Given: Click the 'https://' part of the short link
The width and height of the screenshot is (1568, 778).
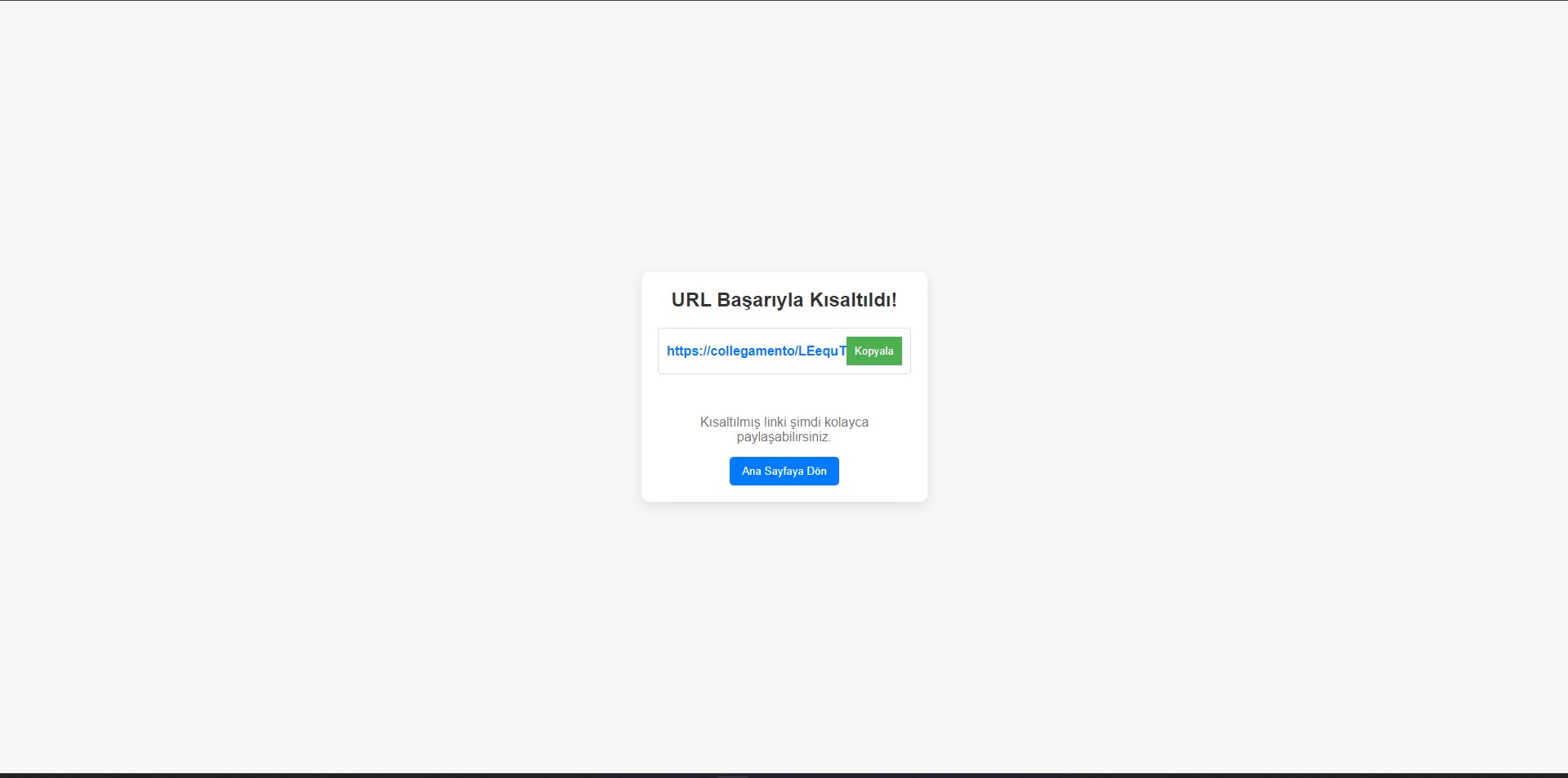Looking at the screenshot, I should coord(688,351).
